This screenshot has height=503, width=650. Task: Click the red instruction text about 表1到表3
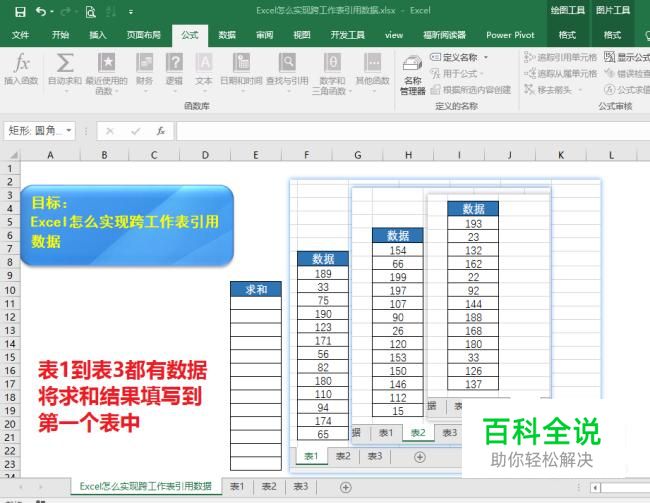(122, 396)
